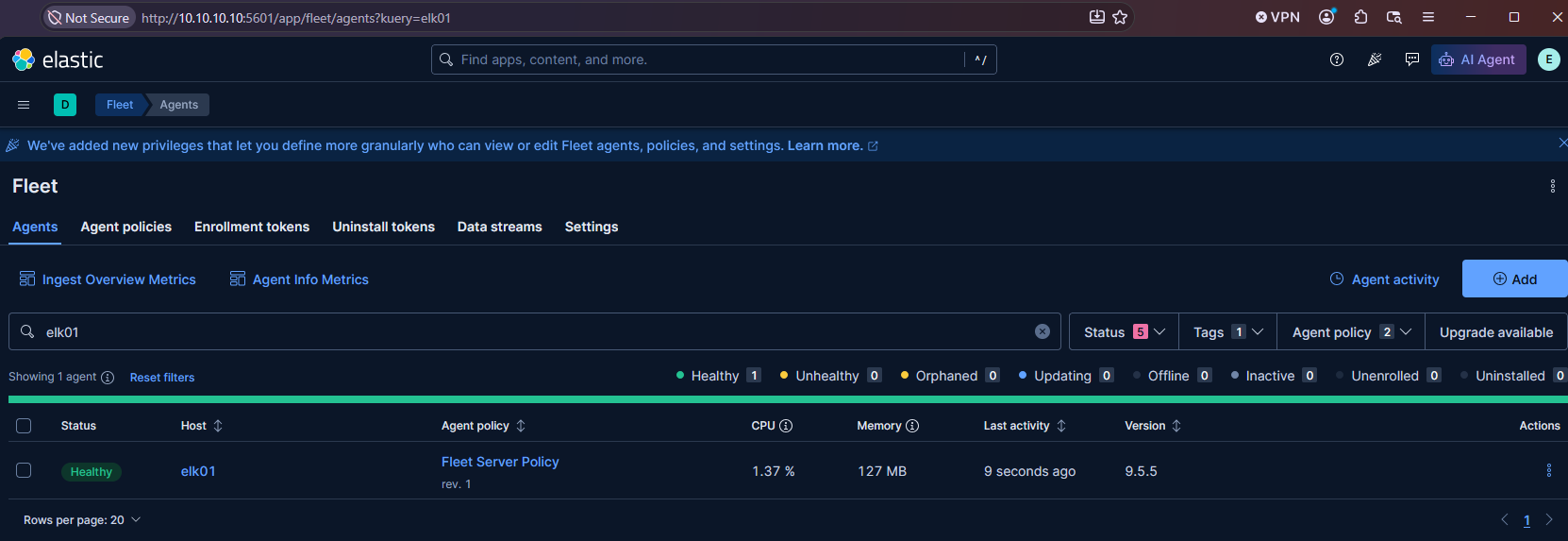Screen dimensions: 1568x541
Task: Sort by Last activity column
Action: pyautogui.click(x=1025, y=426)
